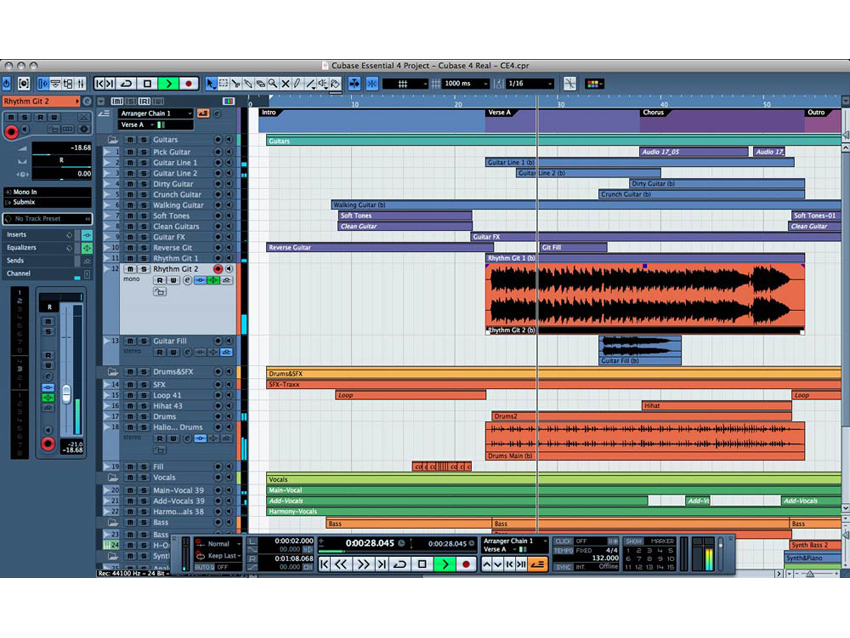Open the color palette selector
This screenshot has height=638, width=850.
595,83
